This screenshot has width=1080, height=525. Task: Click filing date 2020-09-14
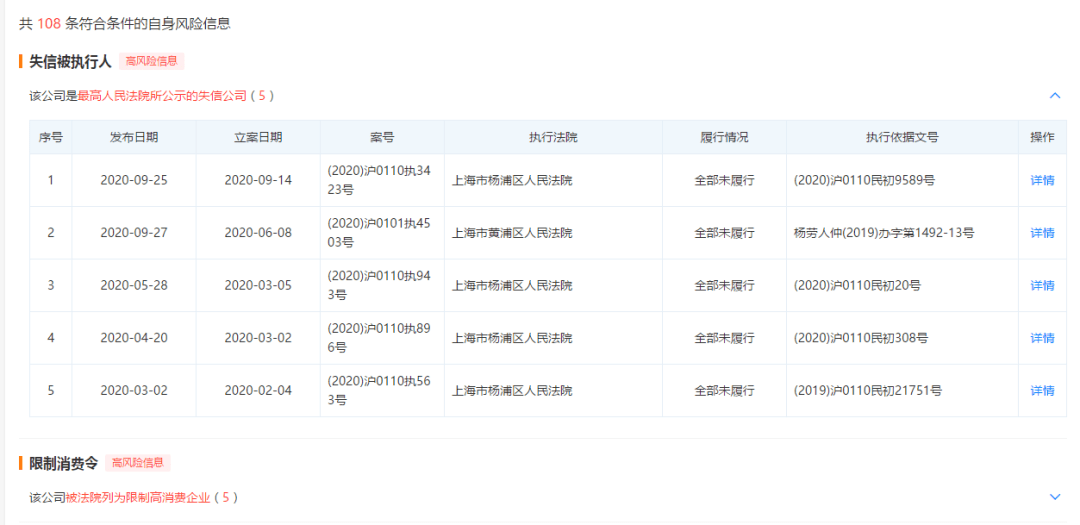click(x=258, y=181)
